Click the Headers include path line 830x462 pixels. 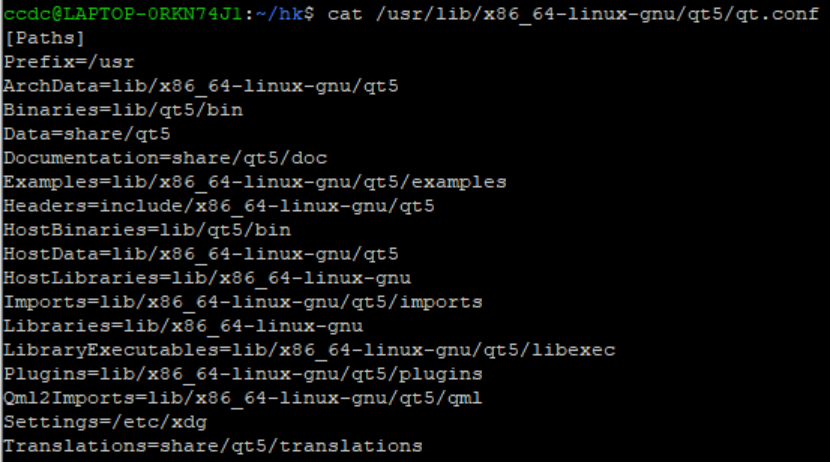point(219,206)
